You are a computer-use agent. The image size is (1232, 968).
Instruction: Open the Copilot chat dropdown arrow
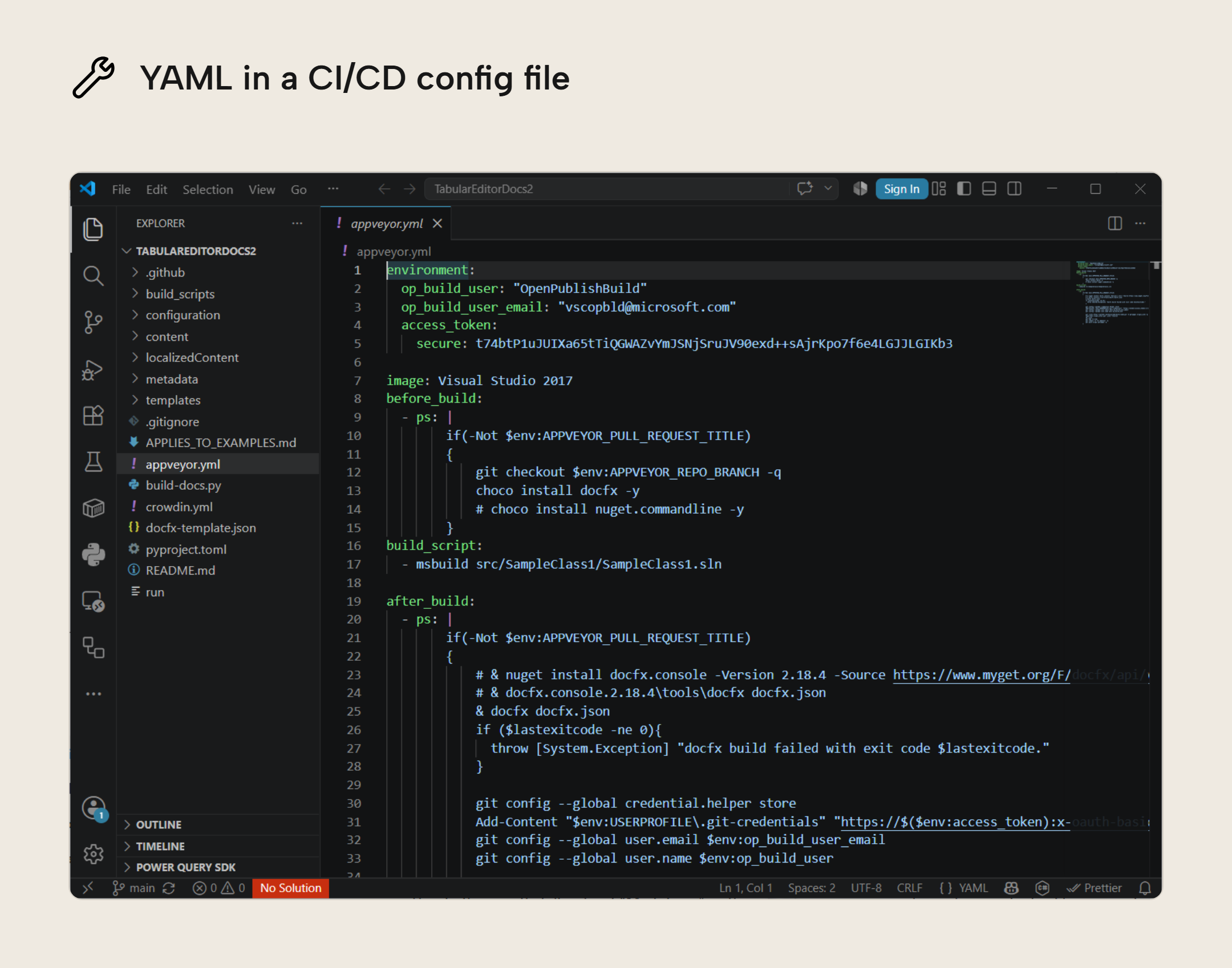pyautogui.click(x=828, y=189)
